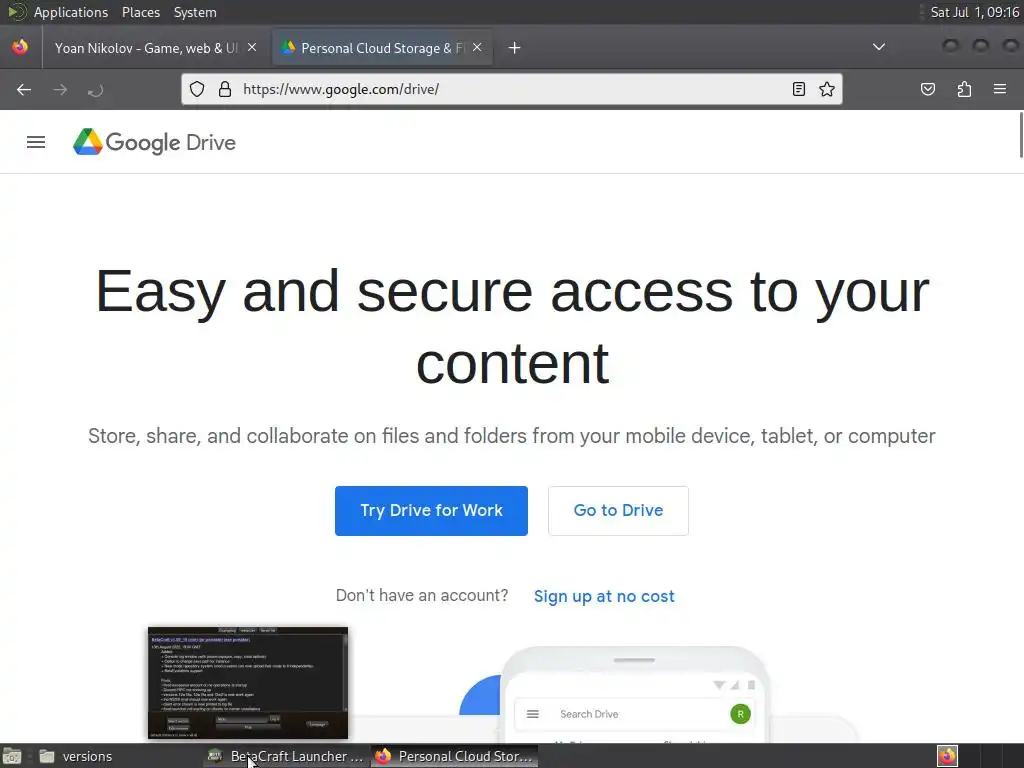Open the Firefox application menu

click(x=1000, y=89)
